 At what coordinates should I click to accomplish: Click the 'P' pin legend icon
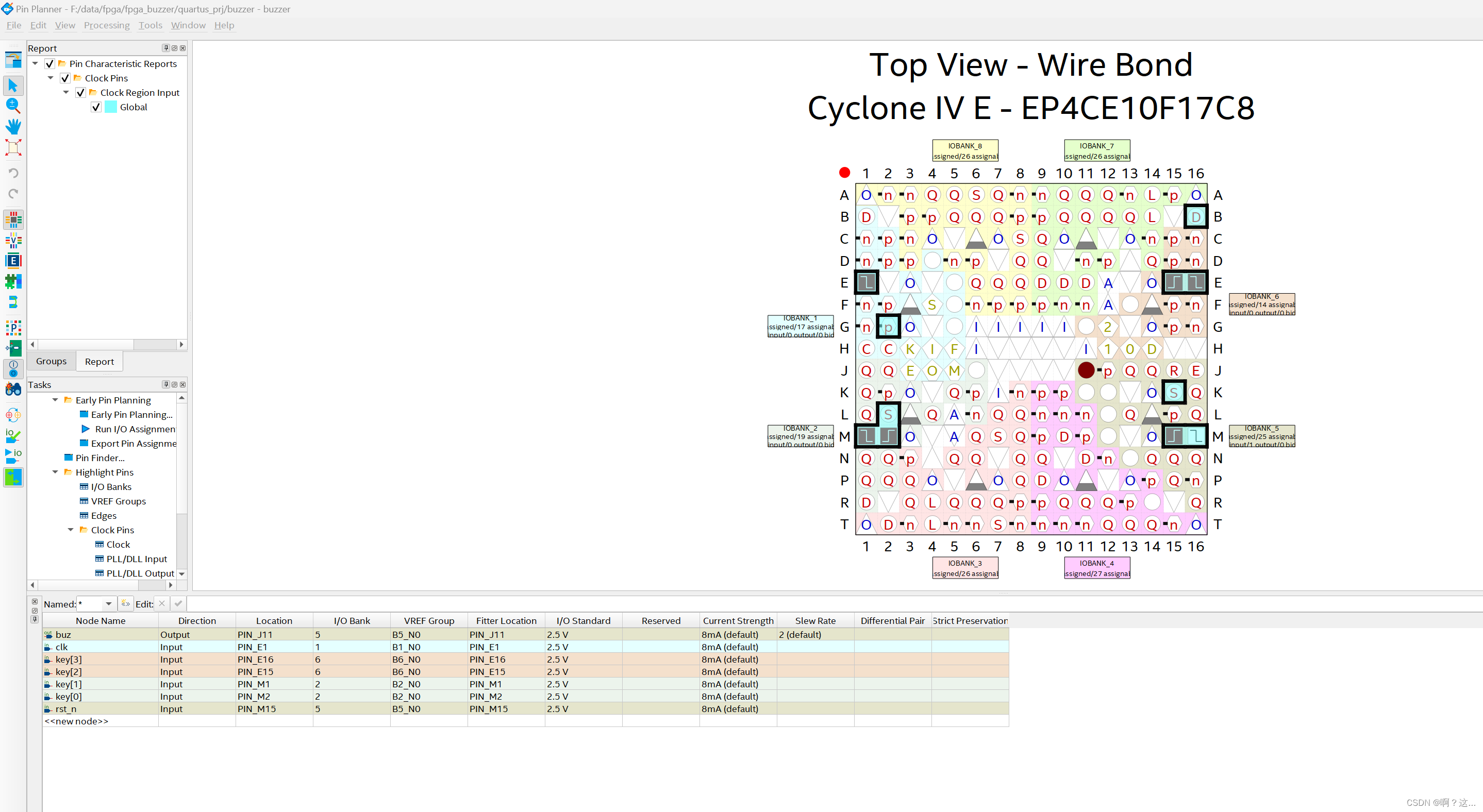[x=13, y=328]
